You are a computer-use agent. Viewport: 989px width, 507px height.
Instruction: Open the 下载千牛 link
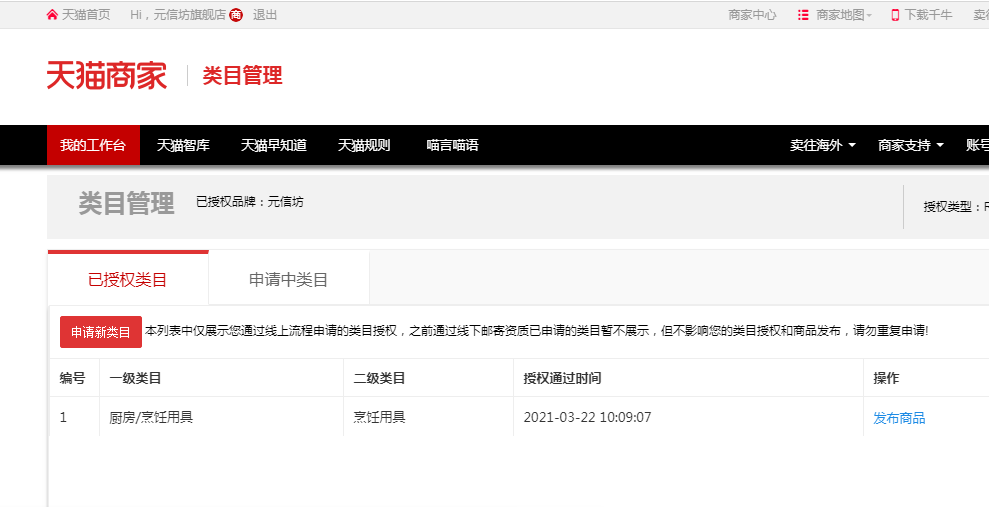click(928, 15)
